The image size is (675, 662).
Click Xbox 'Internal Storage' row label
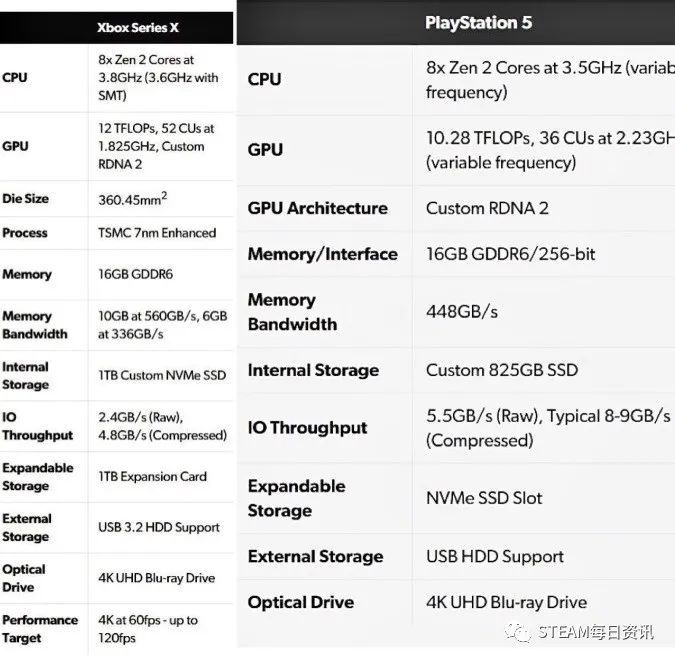click(x=25, y=375)
